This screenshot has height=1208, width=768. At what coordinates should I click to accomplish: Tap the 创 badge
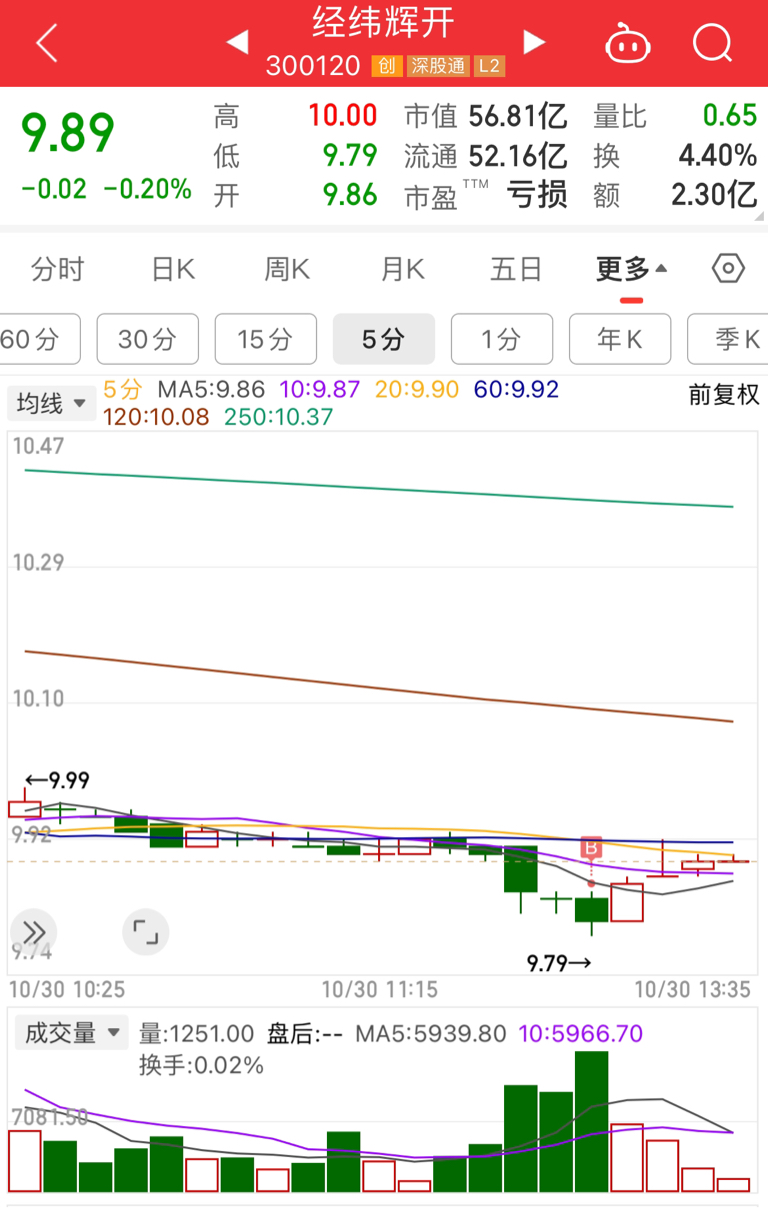click(x=386, y=66)
